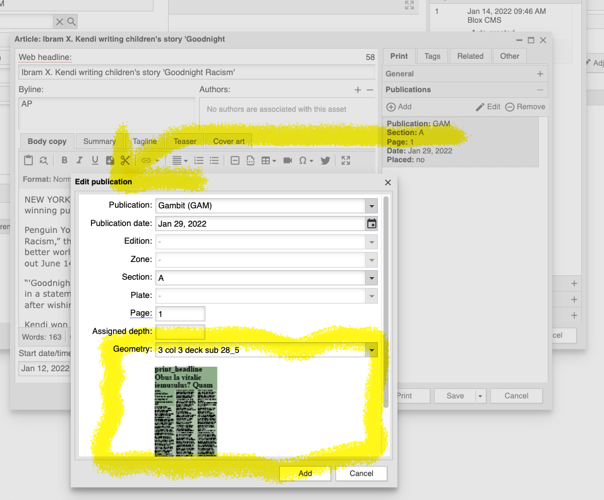
Task: Toggle italic formatting in body copy toolbar
Action: coord(79,160)
